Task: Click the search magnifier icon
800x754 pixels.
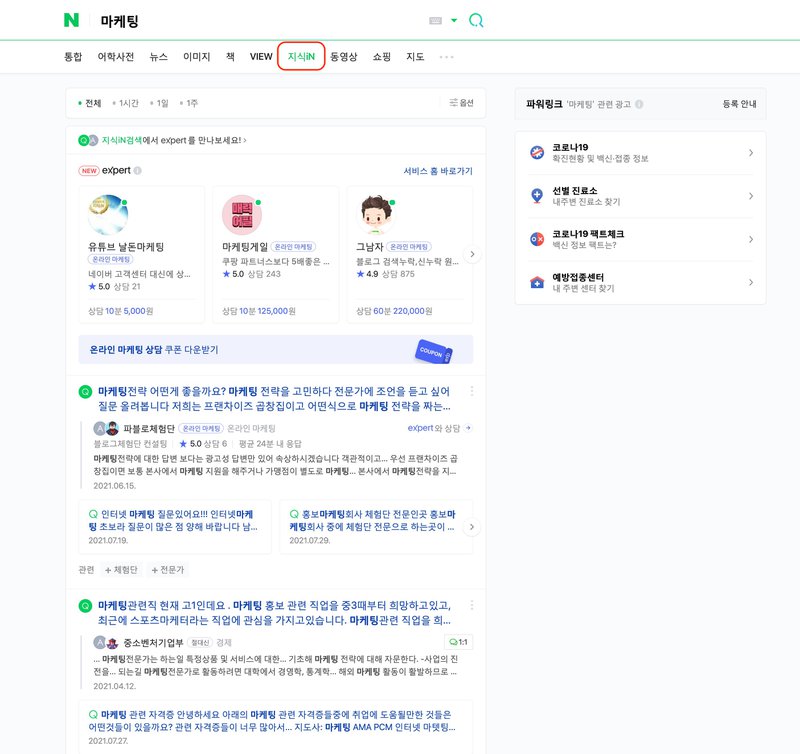Action: [x=476, y=20]
